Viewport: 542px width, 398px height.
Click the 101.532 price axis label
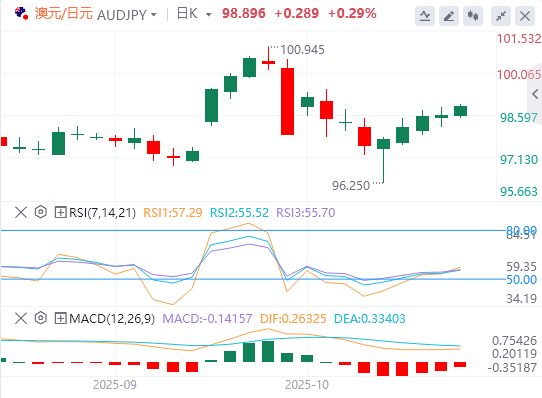[519, 39]
